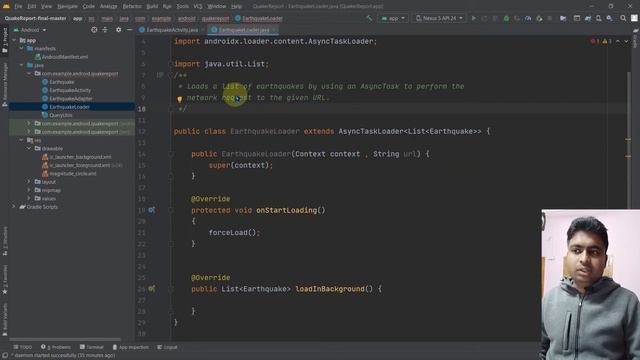The width and height of the screenshot is (640, 360).
Task: Hide the Project tool window
Action: pos(129,30)
